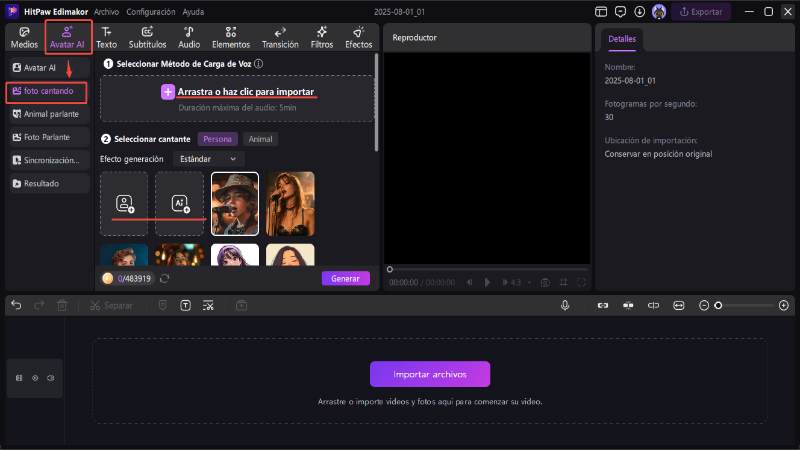
Task: Open Resultado in the sidebar
Action: 48,183
